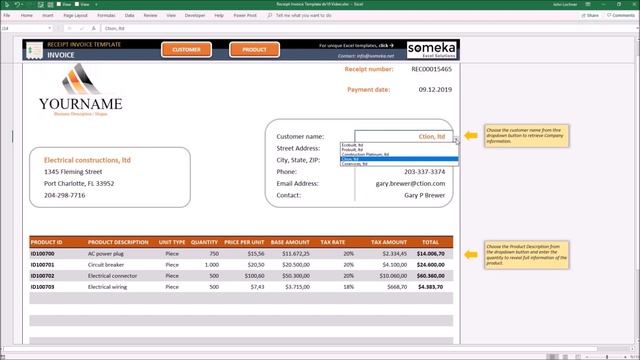The height and width of the screenshot is (360, 640).
Task: Click the YOURNAME company logo image
Action: click(81, 90)
